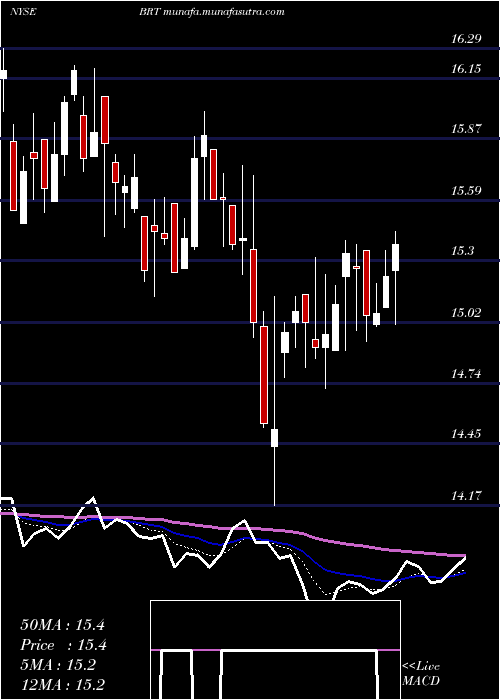
Task: Click the MACD indicator box panel
Action: click(x=275, y=650)
